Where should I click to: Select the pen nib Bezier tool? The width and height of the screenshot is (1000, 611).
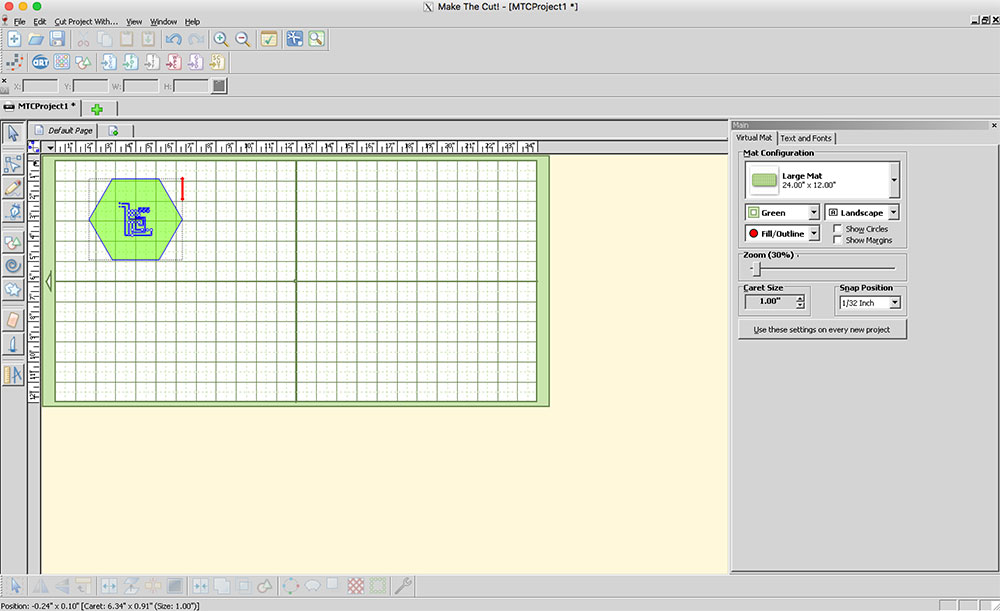click(13, 212)
